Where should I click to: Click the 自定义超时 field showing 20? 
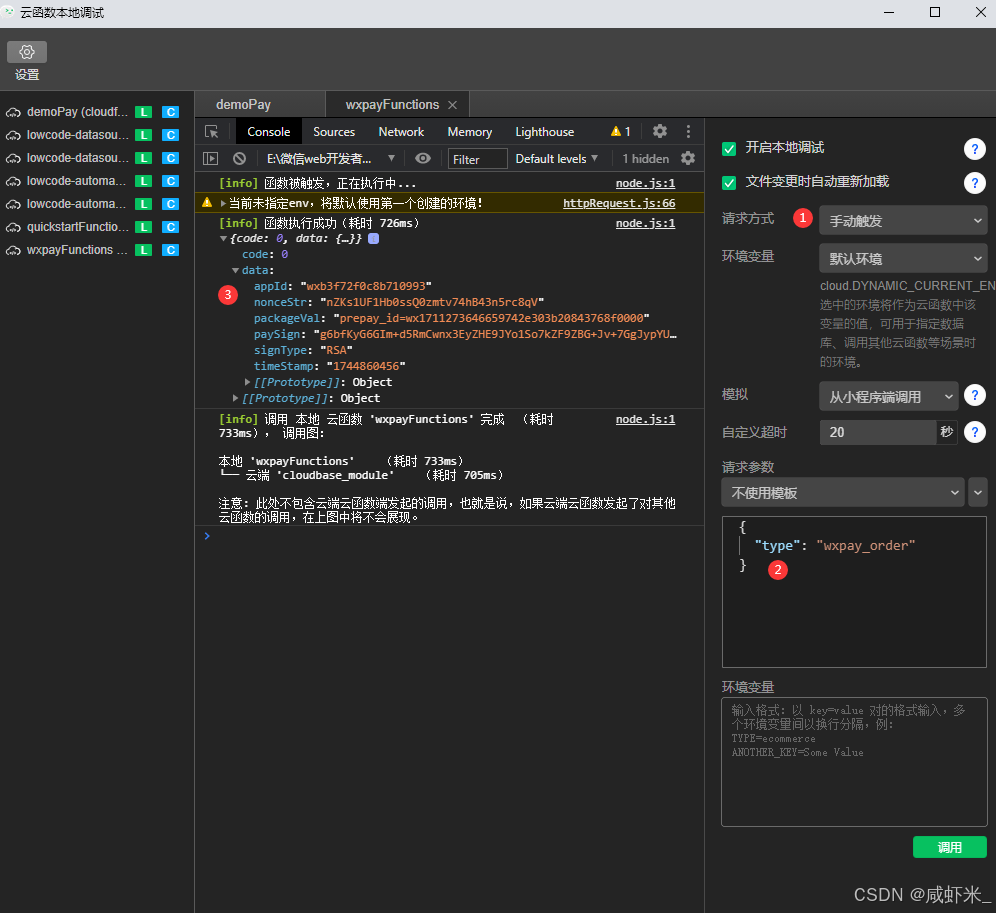(x=878, y=432)
